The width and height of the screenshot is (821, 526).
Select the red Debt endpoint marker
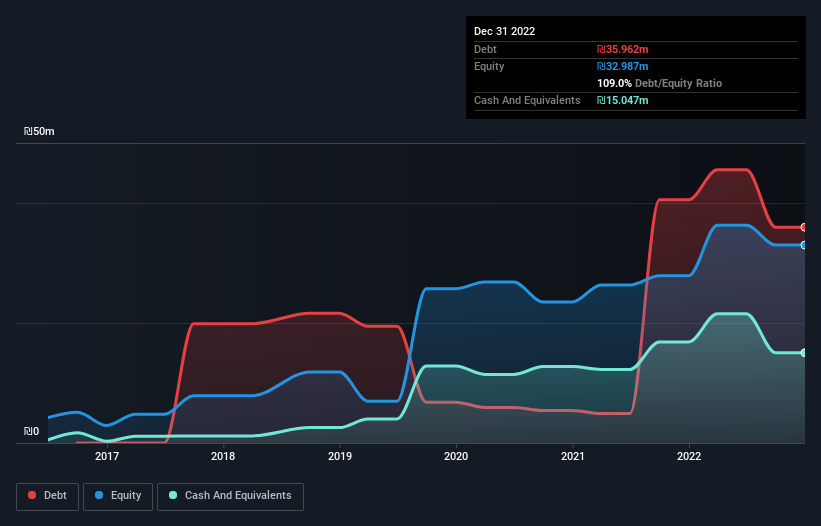click(x=804, y=227)
